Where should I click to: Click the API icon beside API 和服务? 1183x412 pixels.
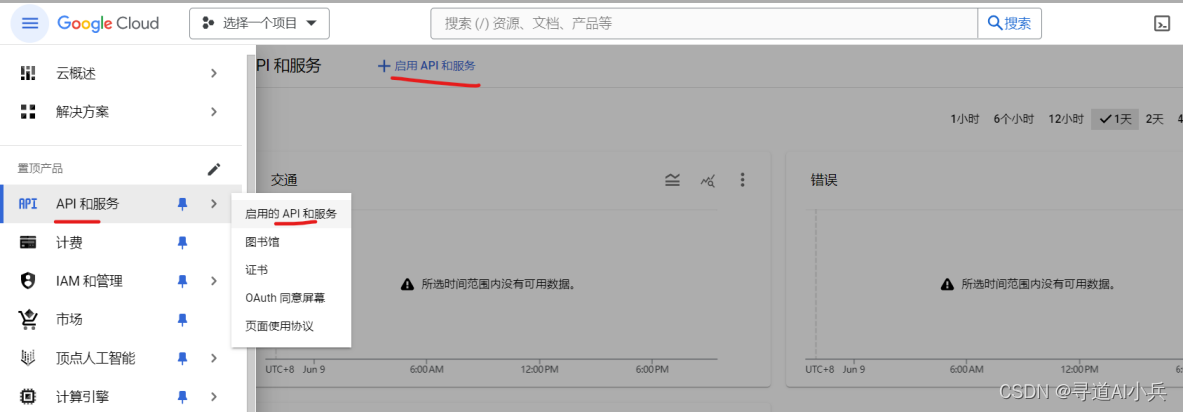(28, 204)
